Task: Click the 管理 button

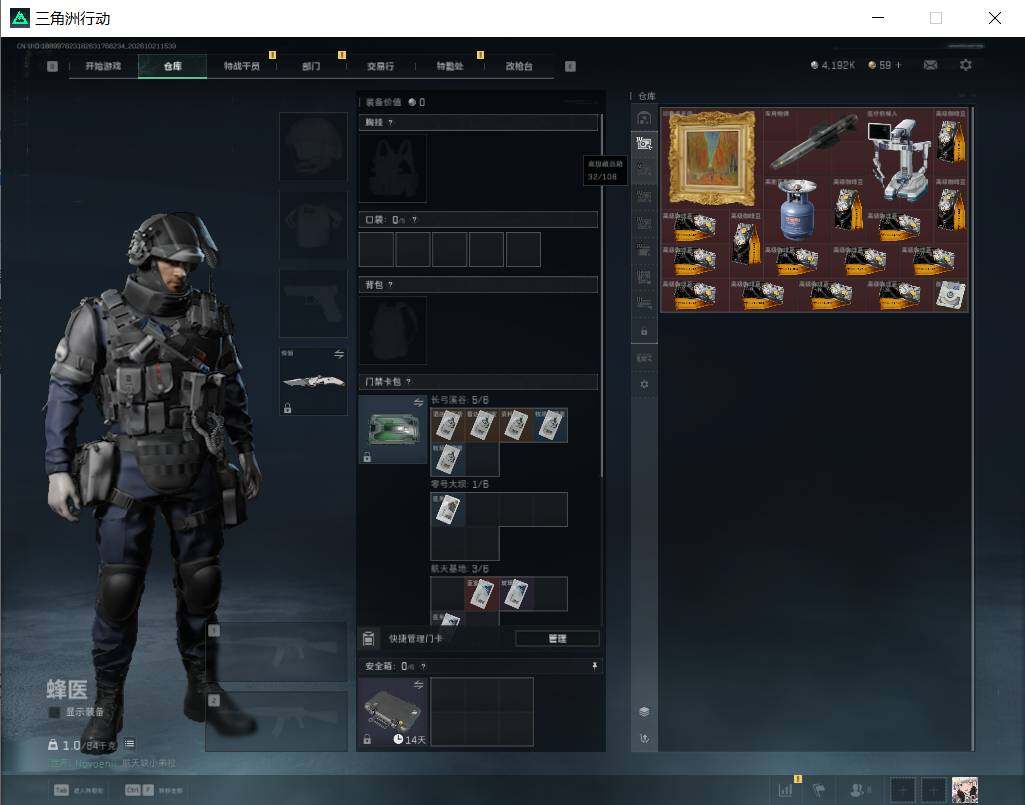Action: click(x=557, y=638)
